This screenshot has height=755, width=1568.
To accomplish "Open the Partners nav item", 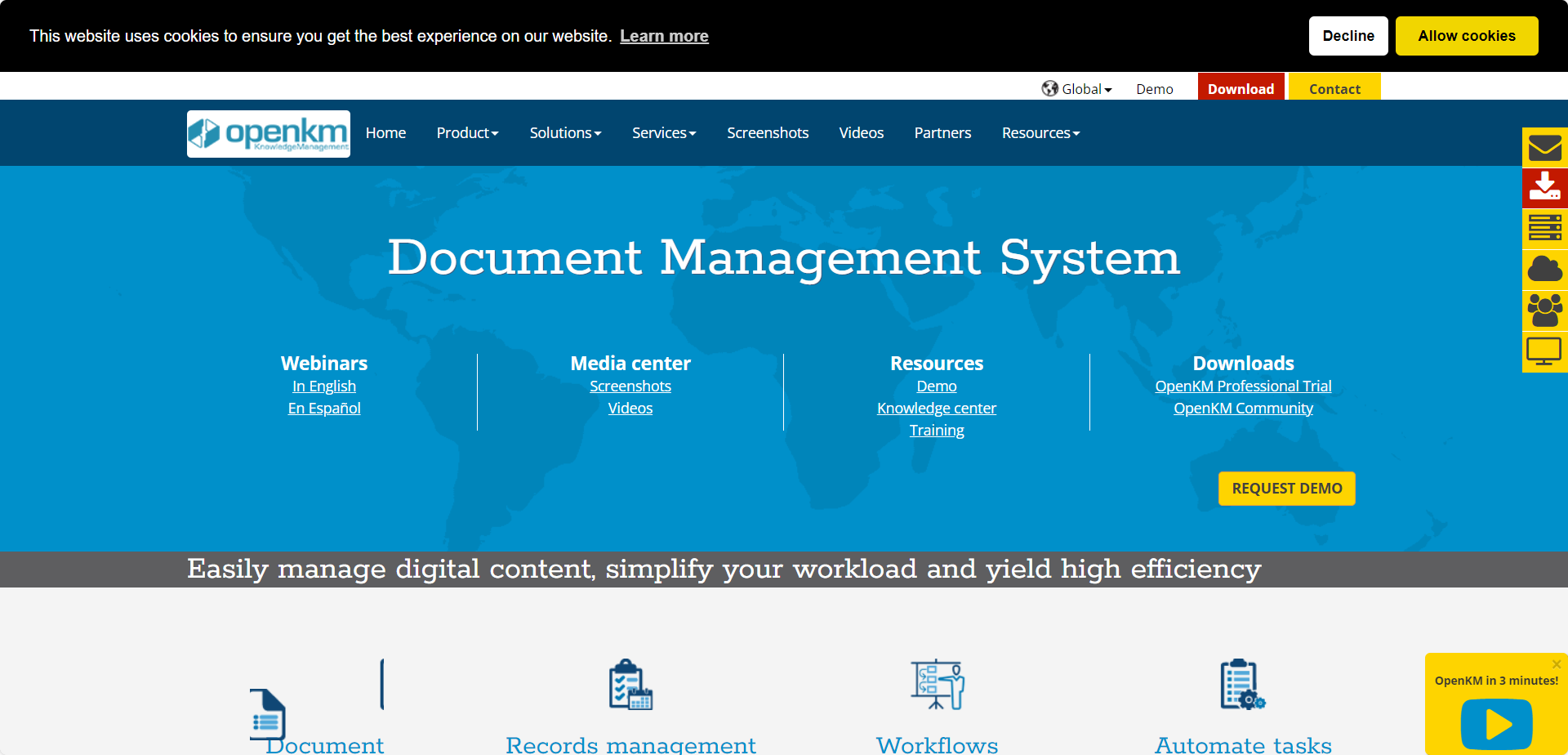I will [942, 133].
